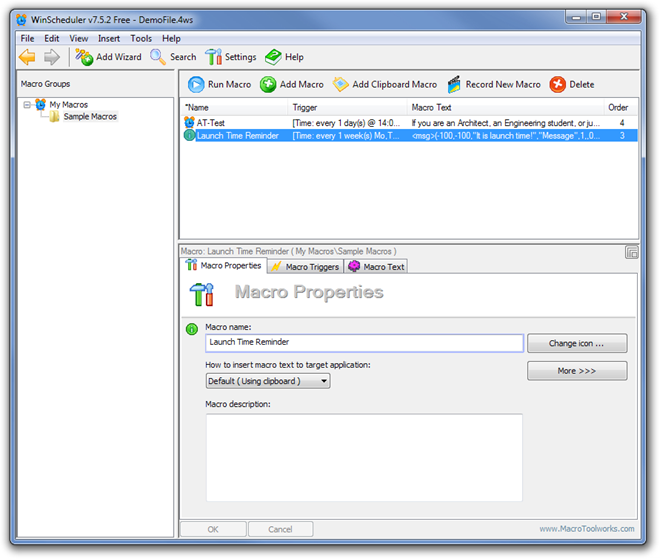Click the green icon beside Macro name

click(192, 329)
